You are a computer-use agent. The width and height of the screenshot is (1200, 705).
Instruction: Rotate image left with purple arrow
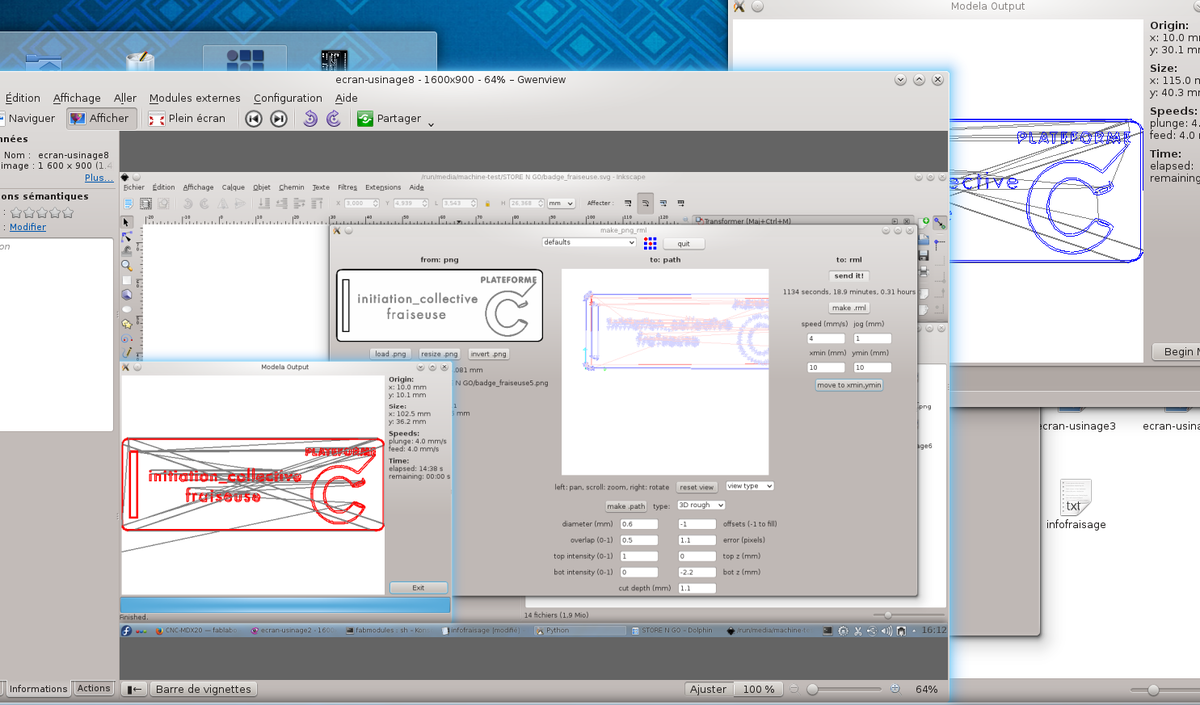(310, 118)
